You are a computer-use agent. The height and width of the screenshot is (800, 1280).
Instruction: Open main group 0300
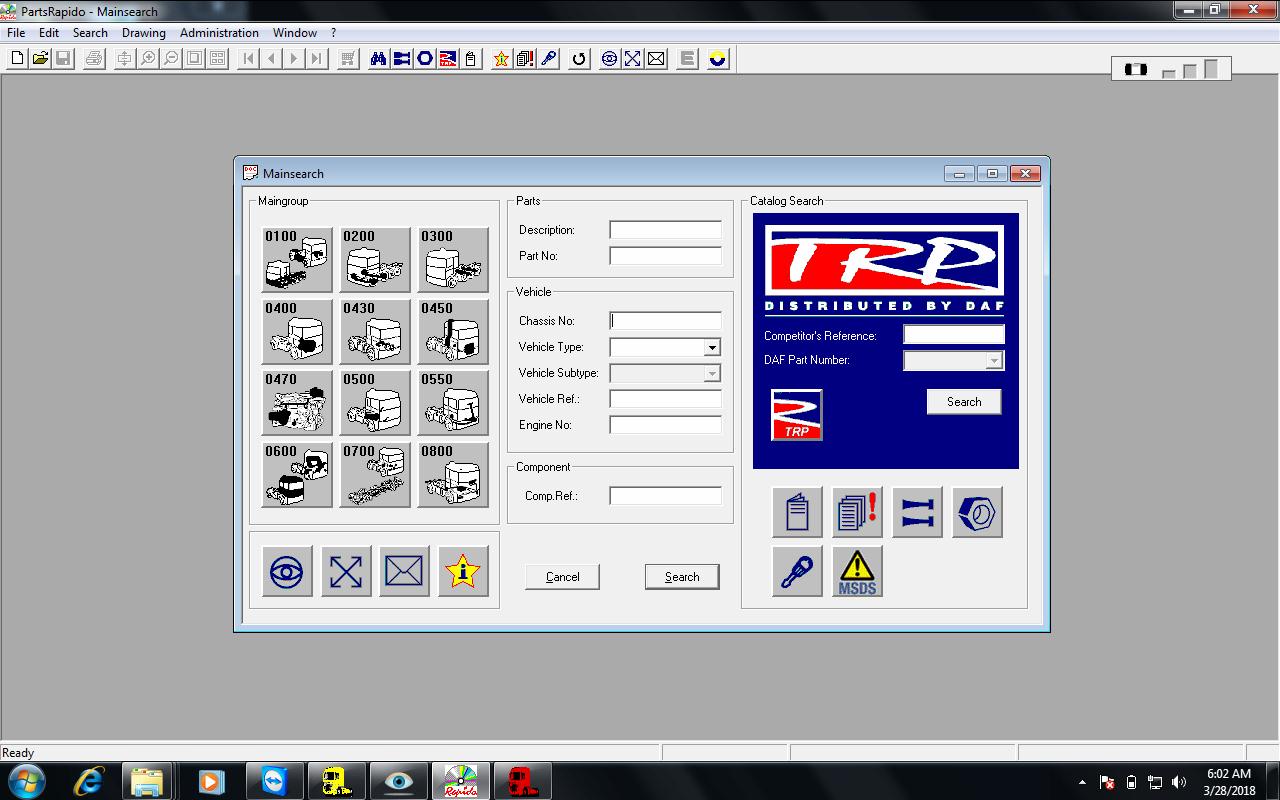[x=453, y=260]
